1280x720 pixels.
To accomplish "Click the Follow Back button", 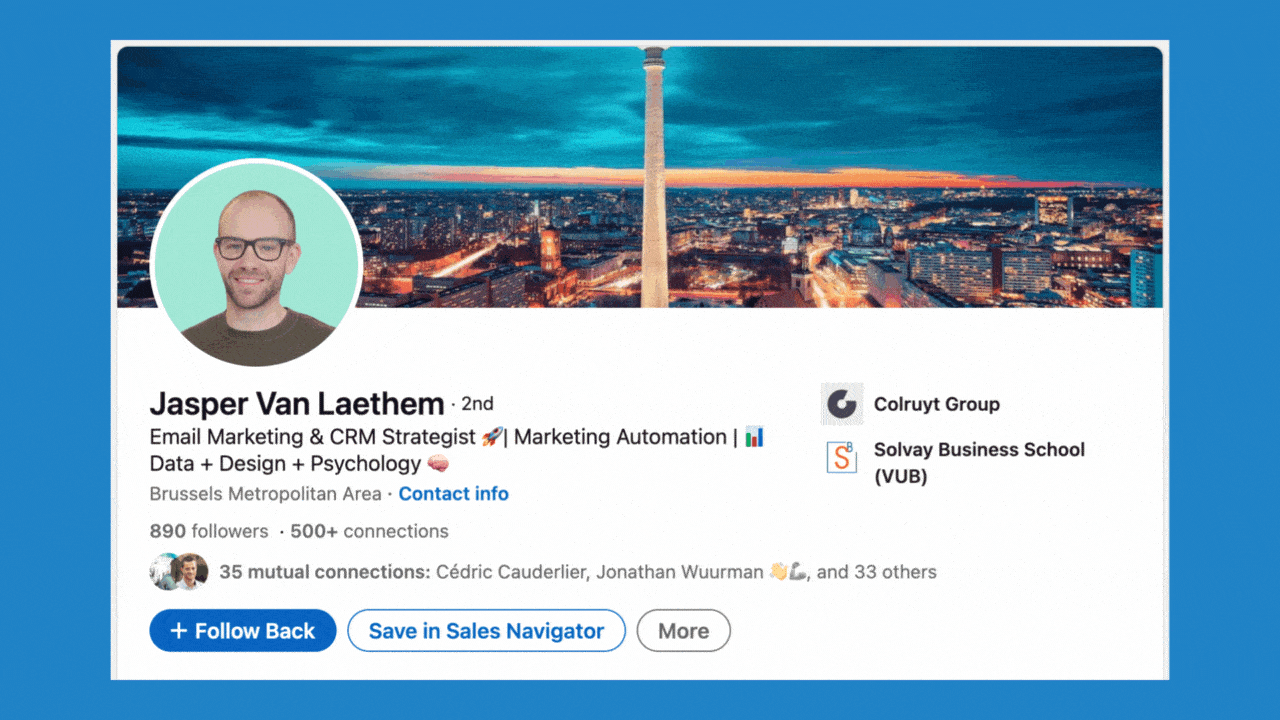I will tap(243, 631).
